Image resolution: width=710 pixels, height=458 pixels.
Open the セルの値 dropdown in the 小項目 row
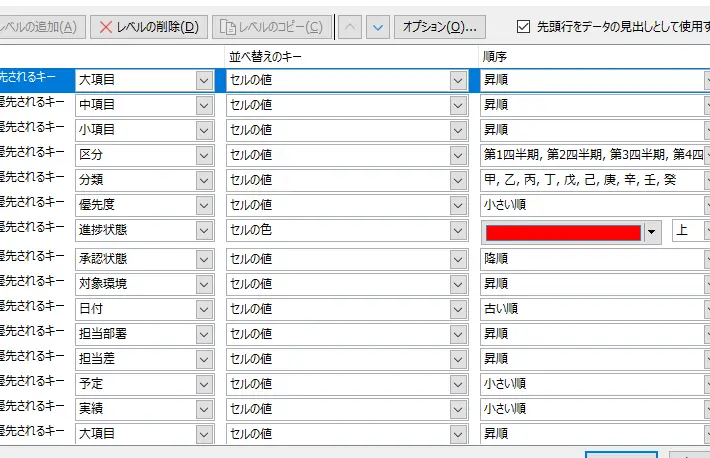pyautogui.click(x=347, y=130)
